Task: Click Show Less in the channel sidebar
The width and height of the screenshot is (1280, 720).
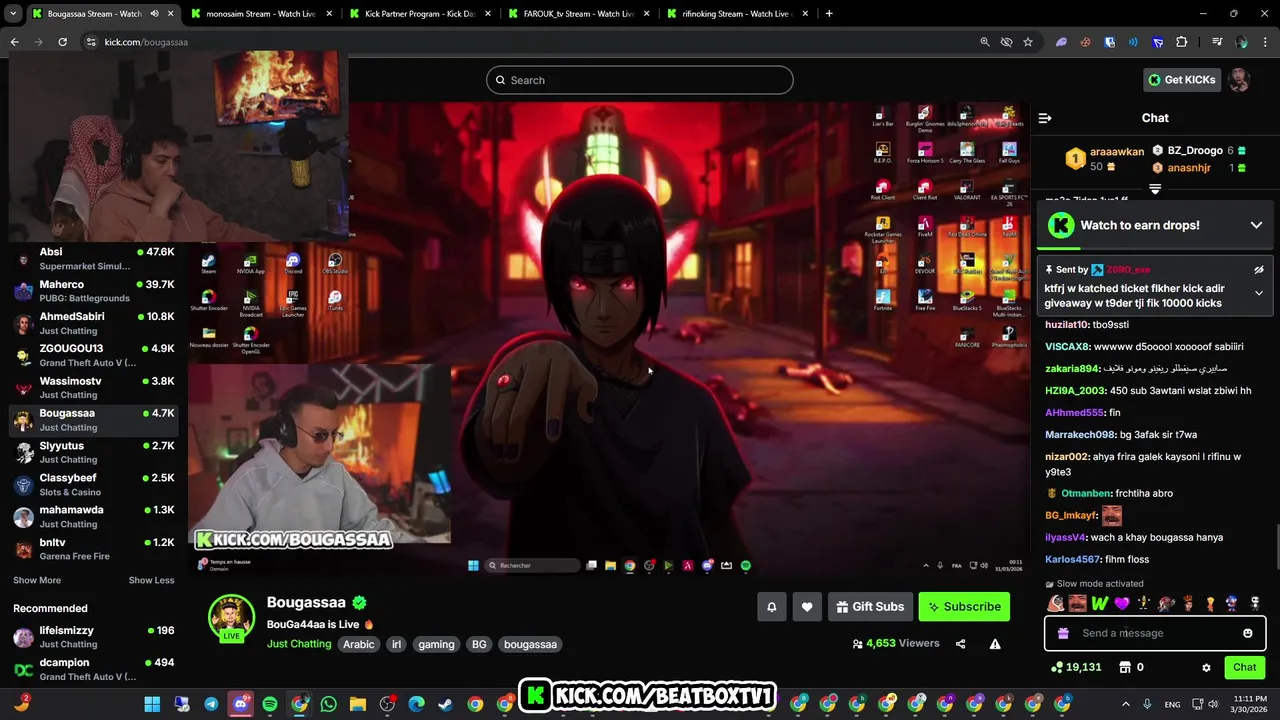Action: coord(151,580)
